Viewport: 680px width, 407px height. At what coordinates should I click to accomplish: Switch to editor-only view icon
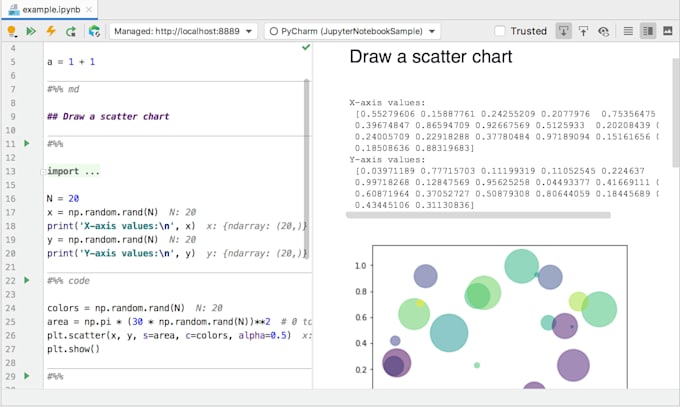628,31
